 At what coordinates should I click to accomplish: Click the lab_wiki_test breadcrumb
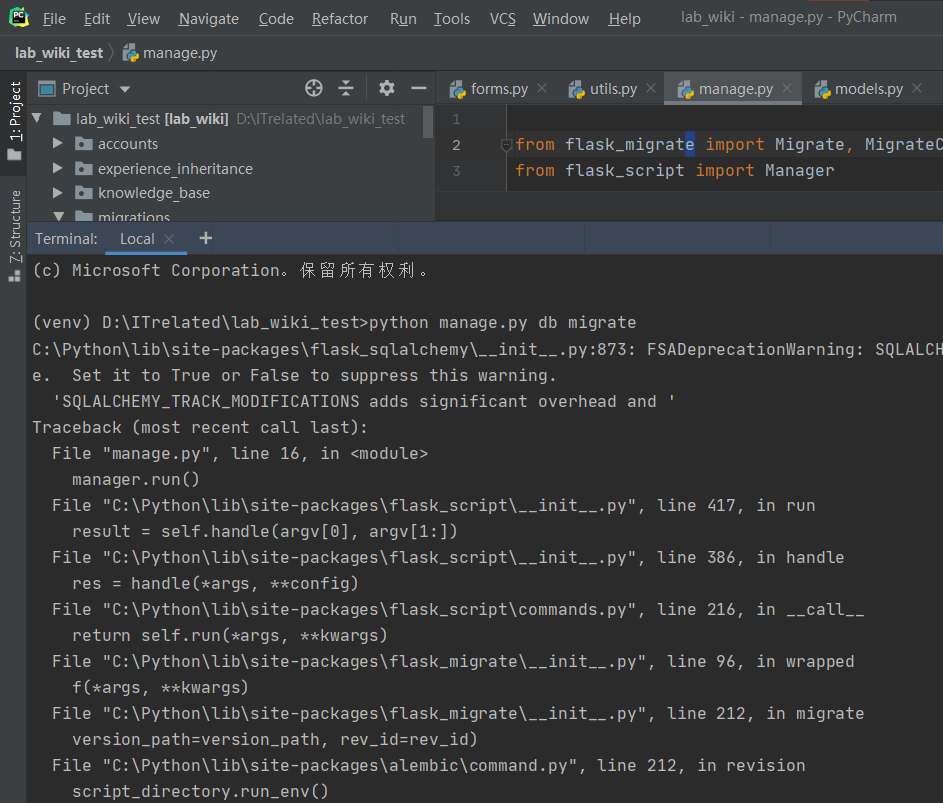pyautogui.click(x=59, y=53)
